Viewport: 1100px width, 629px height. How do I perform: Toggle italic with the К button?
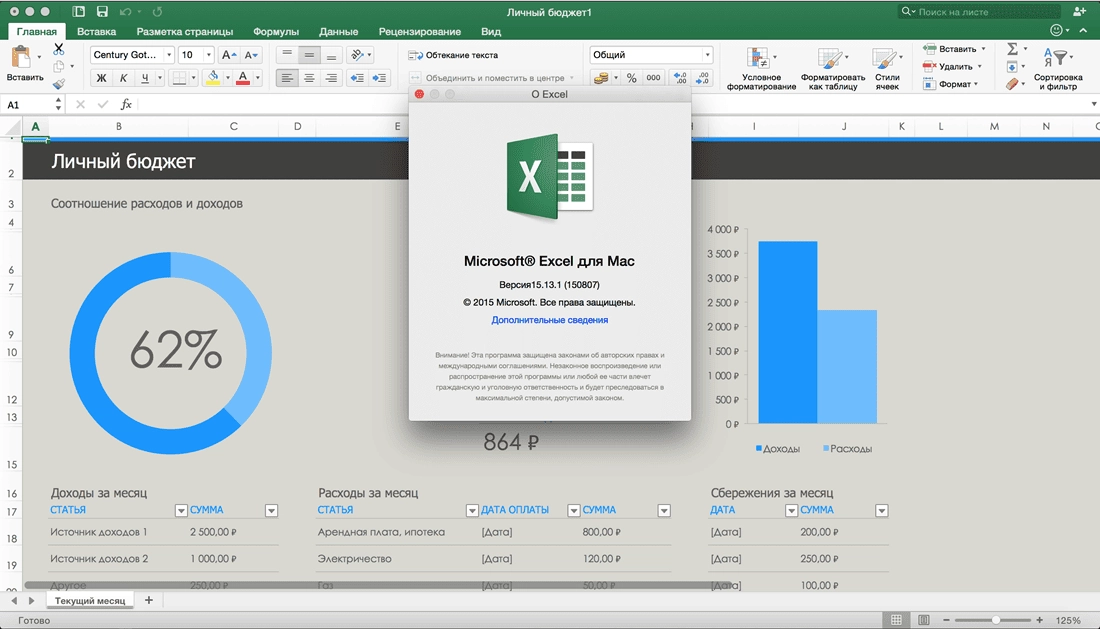click(123, 78)
